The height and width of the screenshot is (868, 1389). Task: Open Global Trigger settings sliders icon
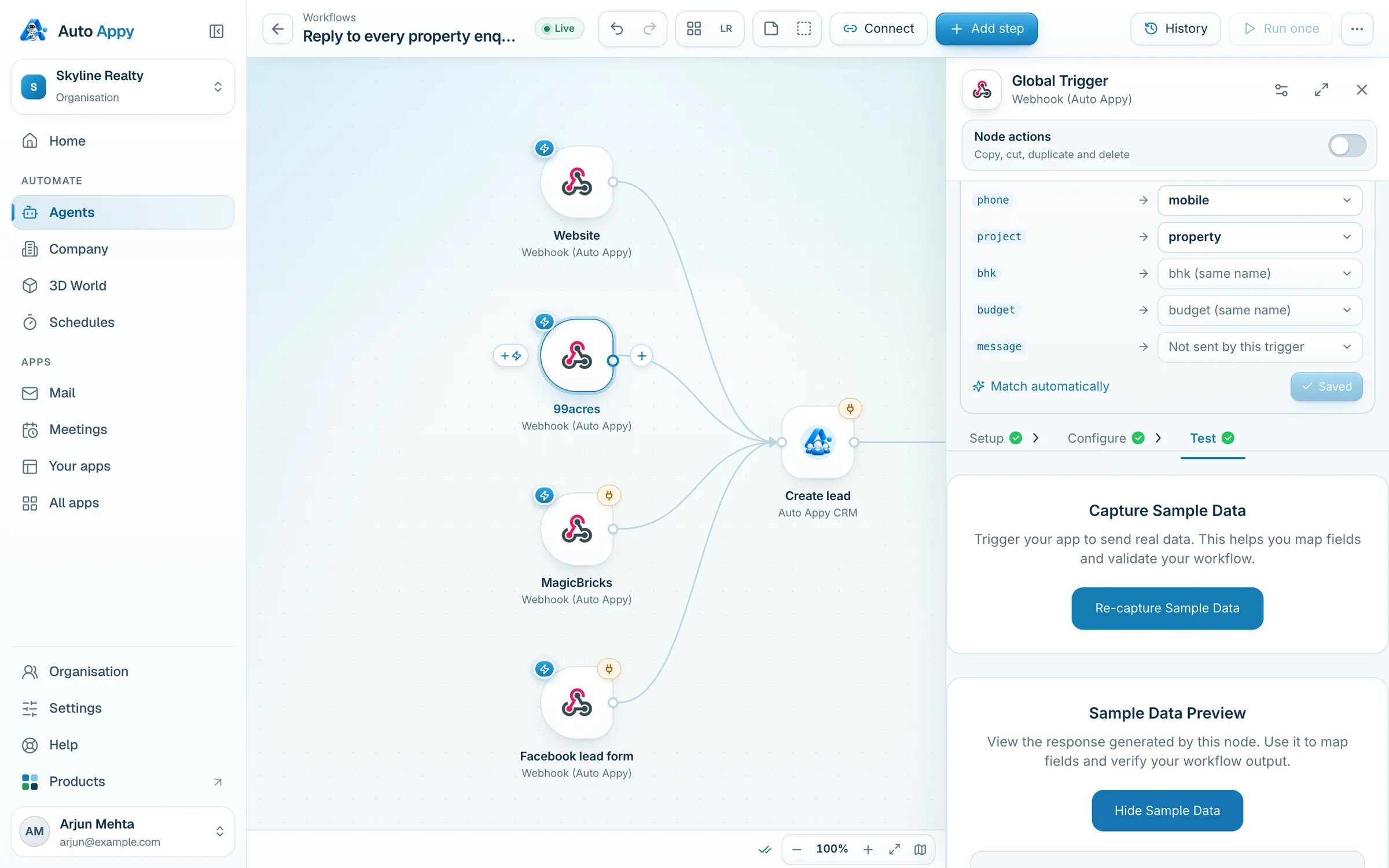1281,90
